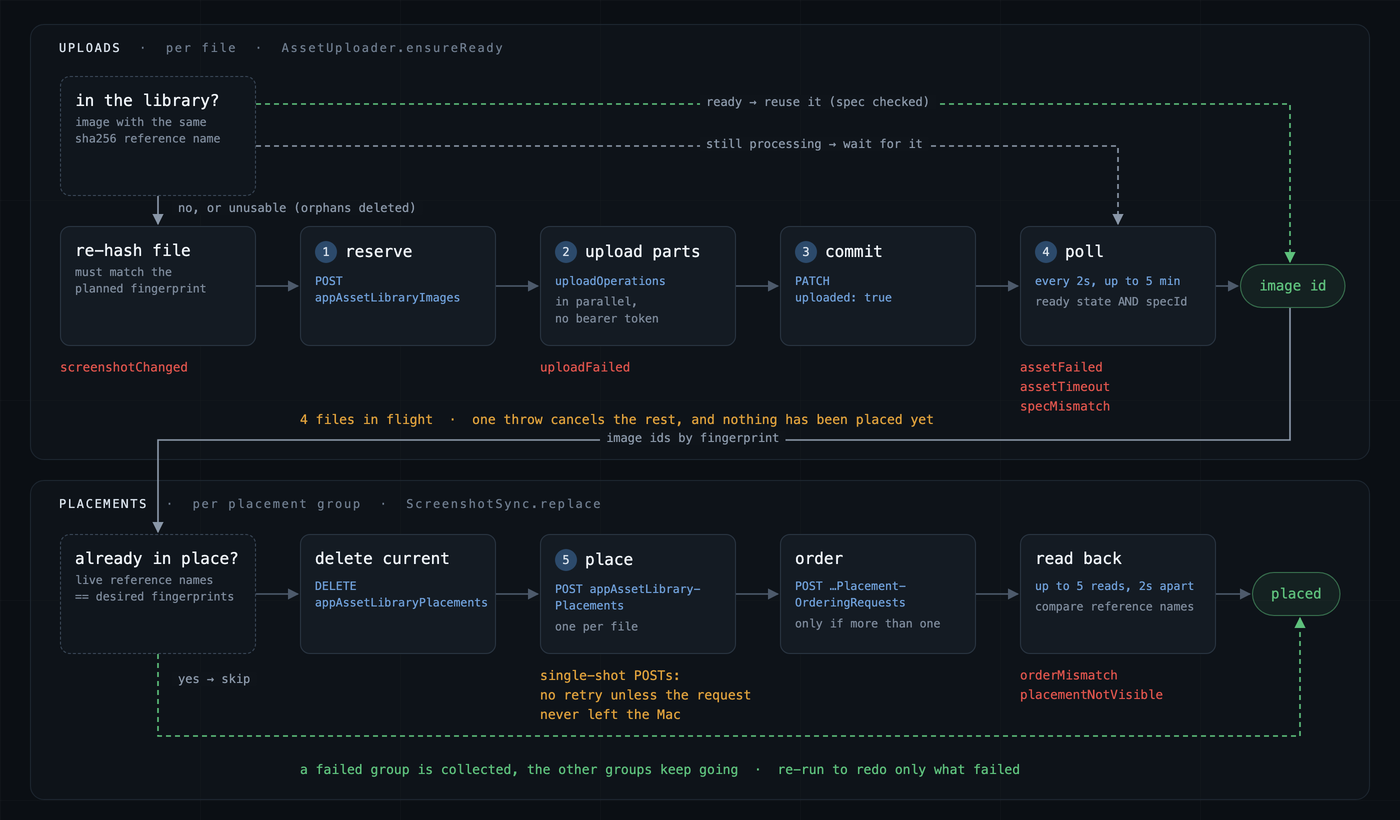This screenshot has width=1400, height=820.
Task: Click 'PATCH uploaded: true' text
Action: click(843, 289)
